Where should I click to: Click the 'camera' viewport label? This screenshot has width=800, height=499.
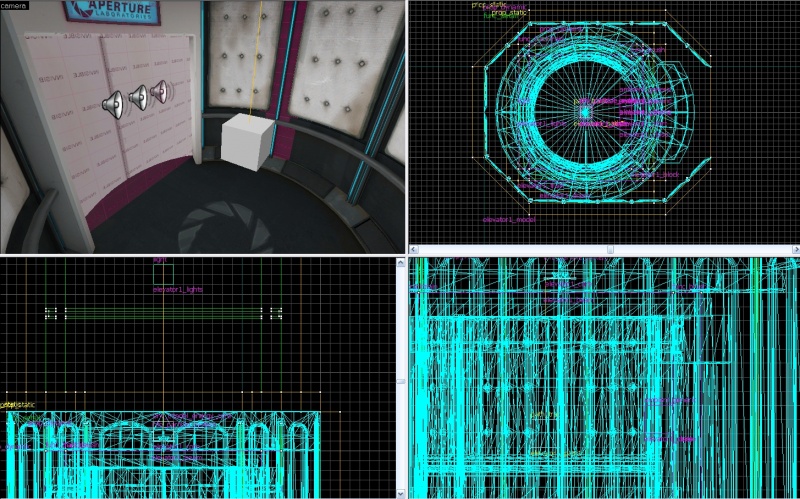(x=13, y=6)
